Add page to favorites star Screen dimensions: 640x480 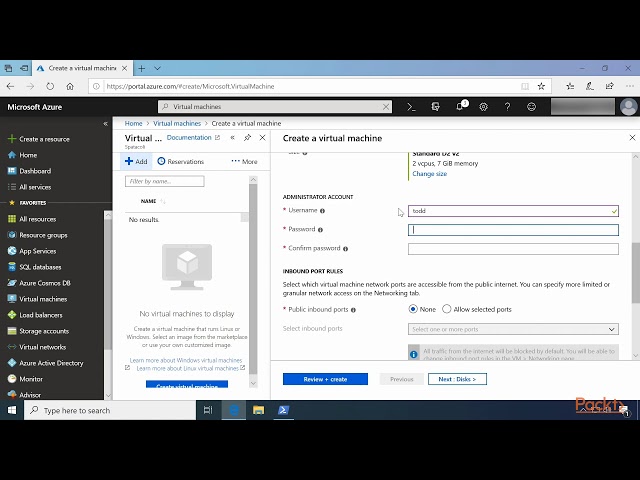point(541,86)
